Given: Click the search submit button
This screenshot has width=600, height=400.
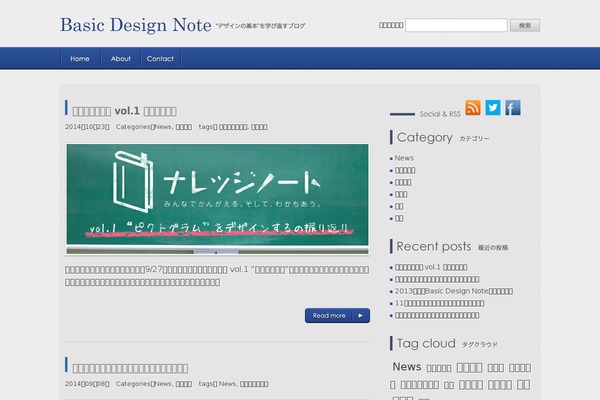Looking at the screenshot, I should click(x=525, y=25).
